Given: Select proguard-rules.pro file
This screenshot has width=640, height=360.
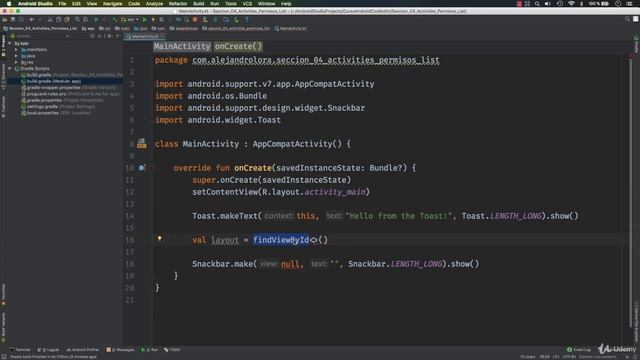Looking at the screenshot, I should pos(70,94).
